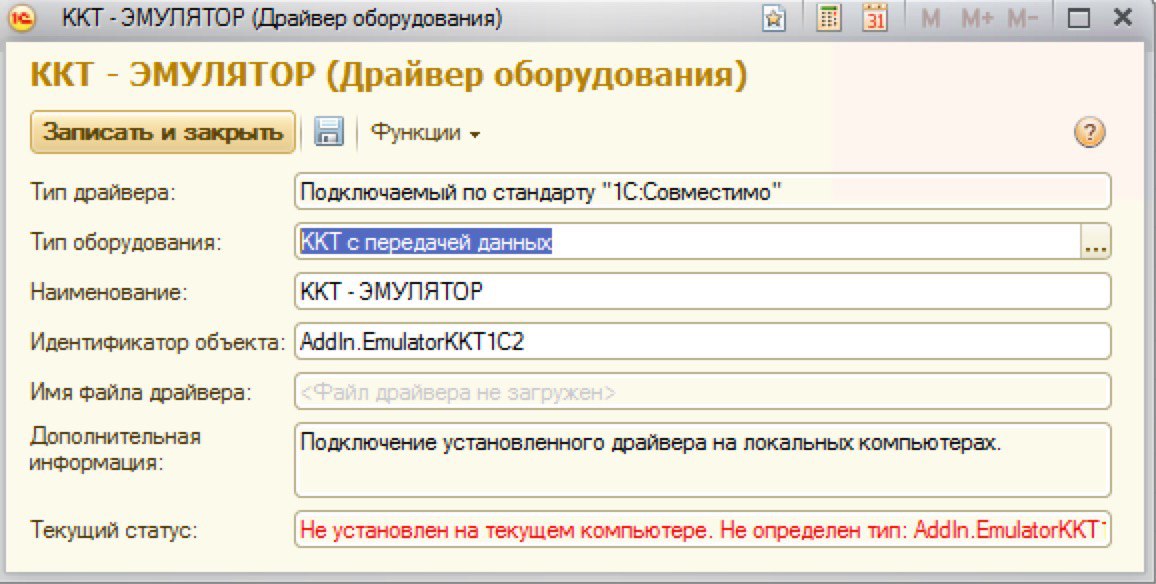Click the 1C application logo icon
Screen dimensions: 1156x584
tap(22, 18)
